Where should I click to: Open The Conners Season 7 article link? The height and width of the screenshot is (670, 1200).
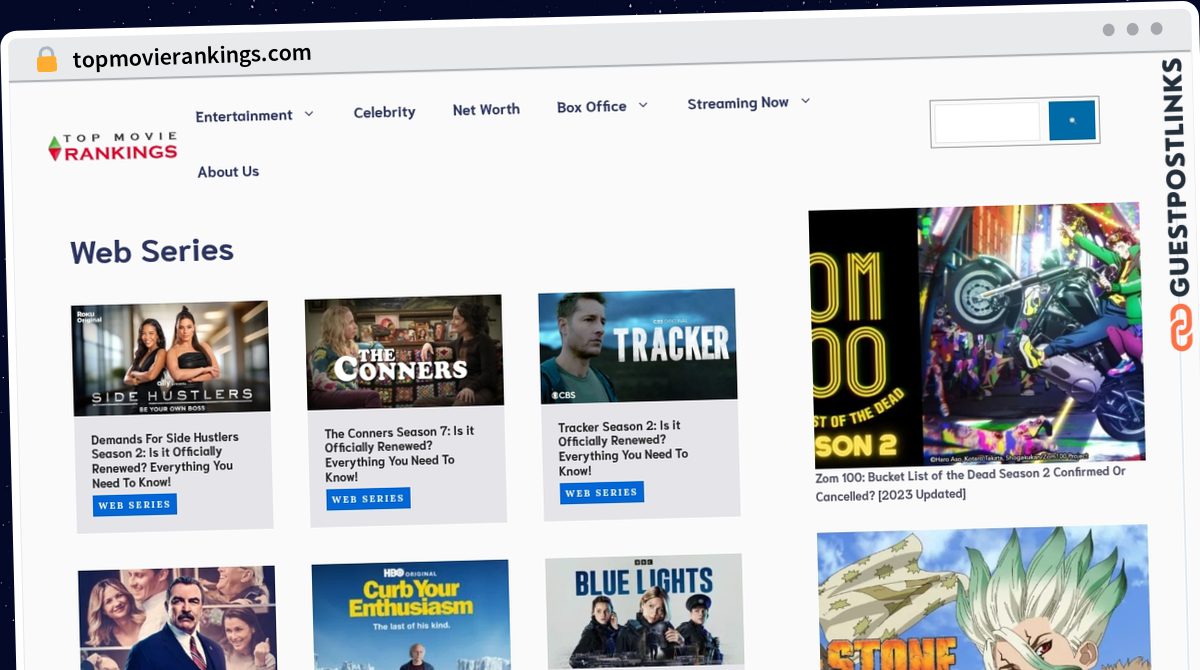coord(399,453)
